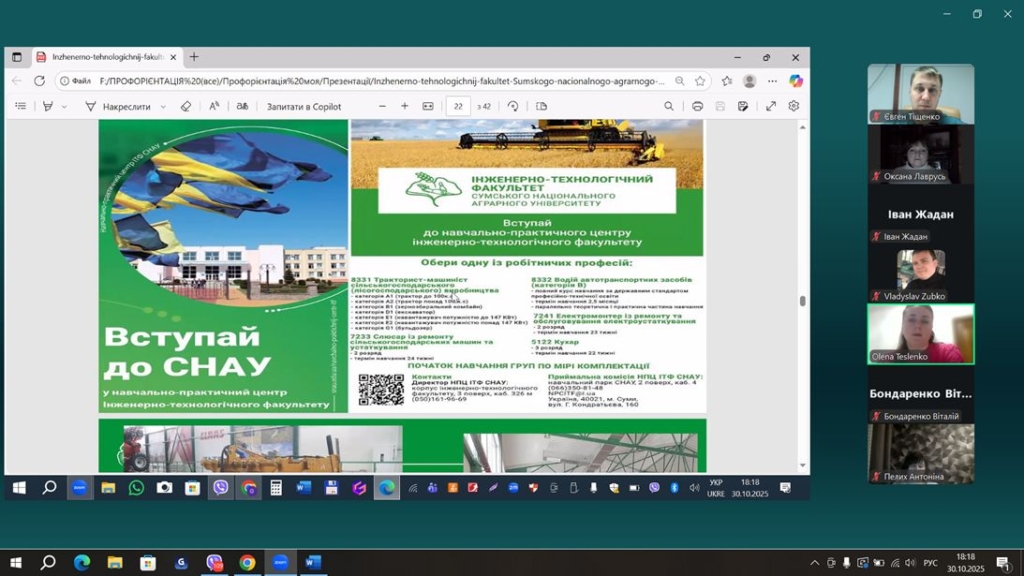Expand the highlight tool dropdown arrow

click(64, 106)
